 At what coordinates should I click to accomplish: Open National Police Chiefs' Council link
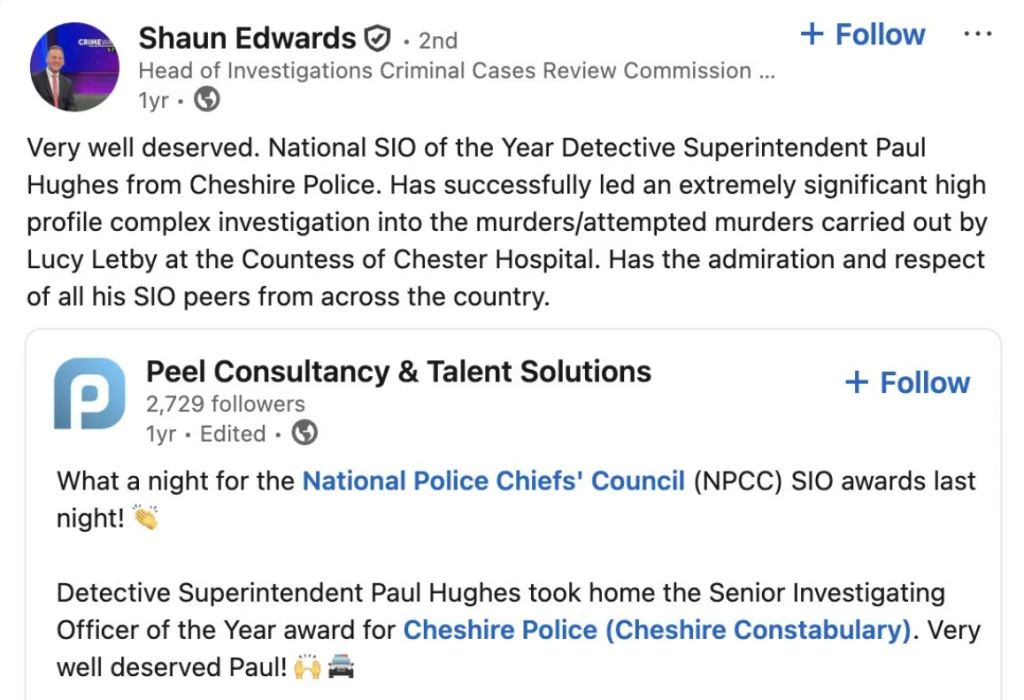pos(493,481)
